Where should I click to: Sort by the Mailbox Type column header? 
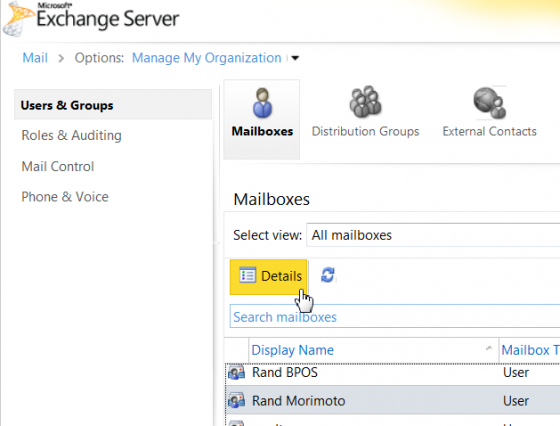click(x=530, y=350)
